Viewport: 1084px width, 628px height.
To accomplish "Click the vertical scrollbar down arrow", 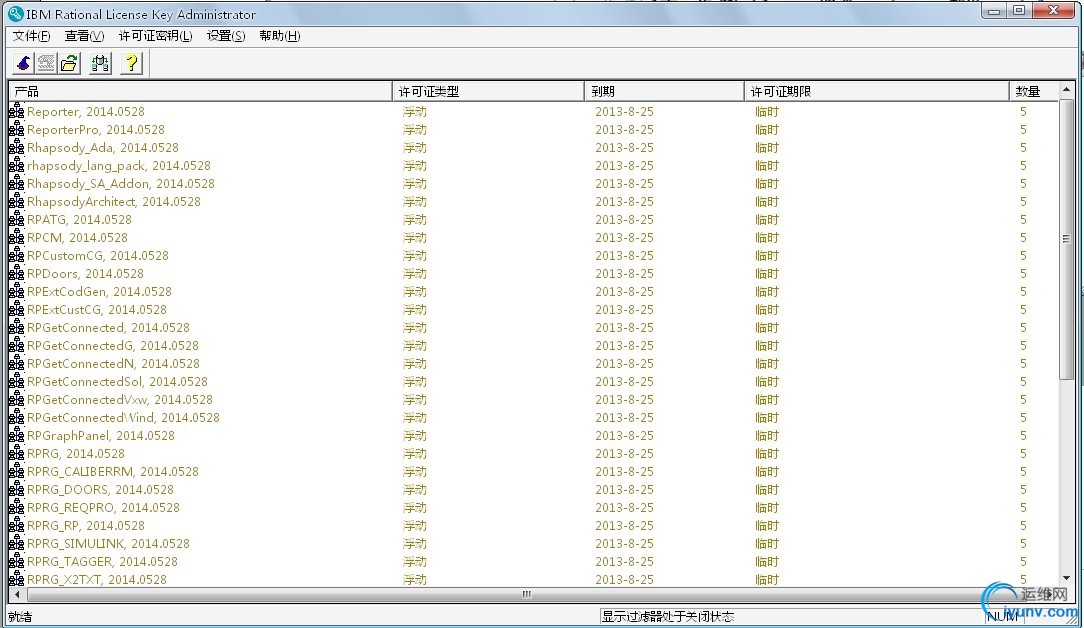I will click(1067, 578).
